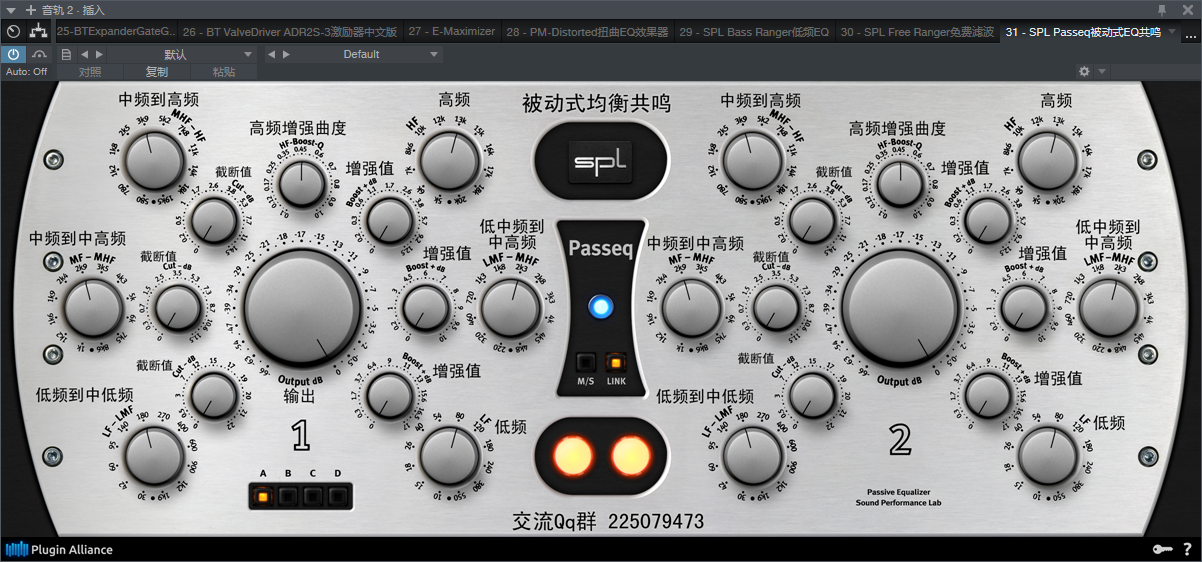Click the 对照 compare button
The height and width of the screenshot is (562, 1202).
pyautogui.click(x=89, y=72)
